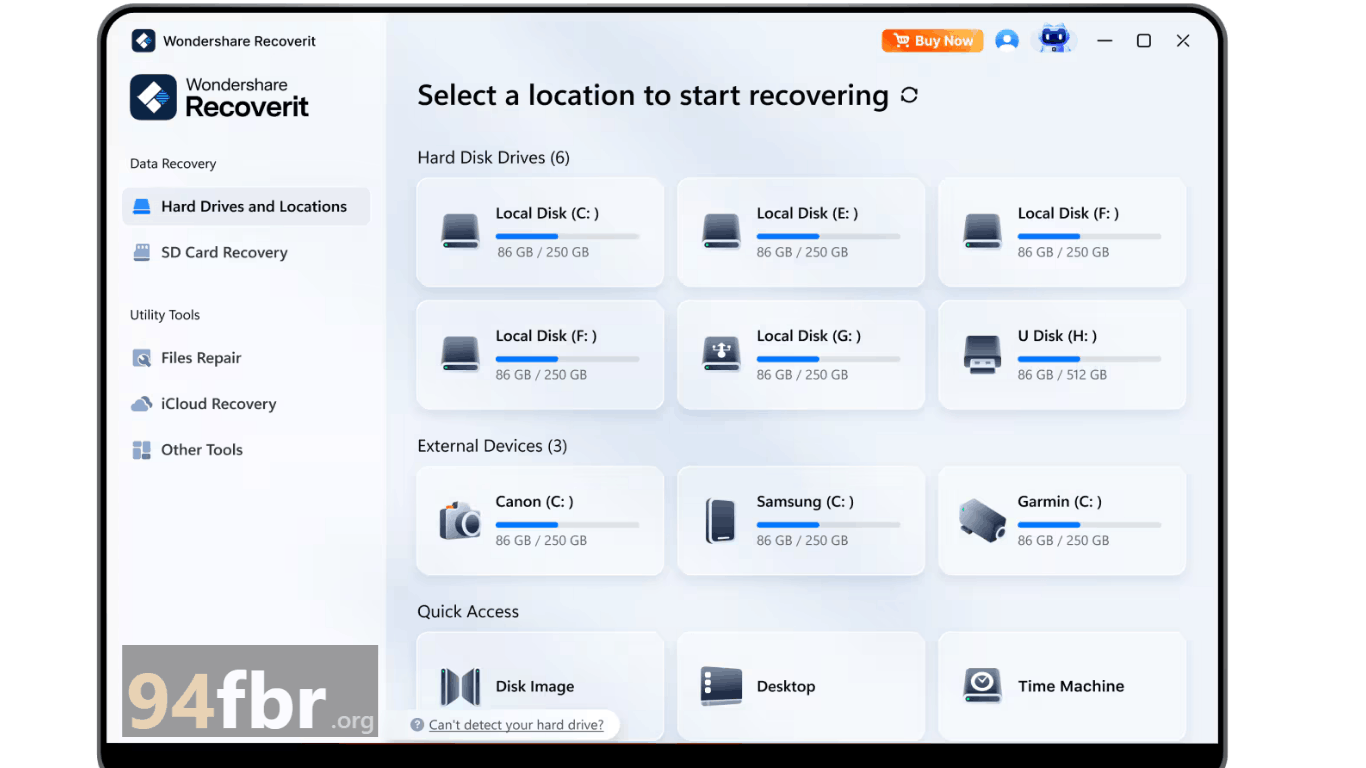Image resolution: width=1366 pixels, height=768 pixels.
Task: Click the Local Disk (C:) usage bar
Action: (568, 236)
